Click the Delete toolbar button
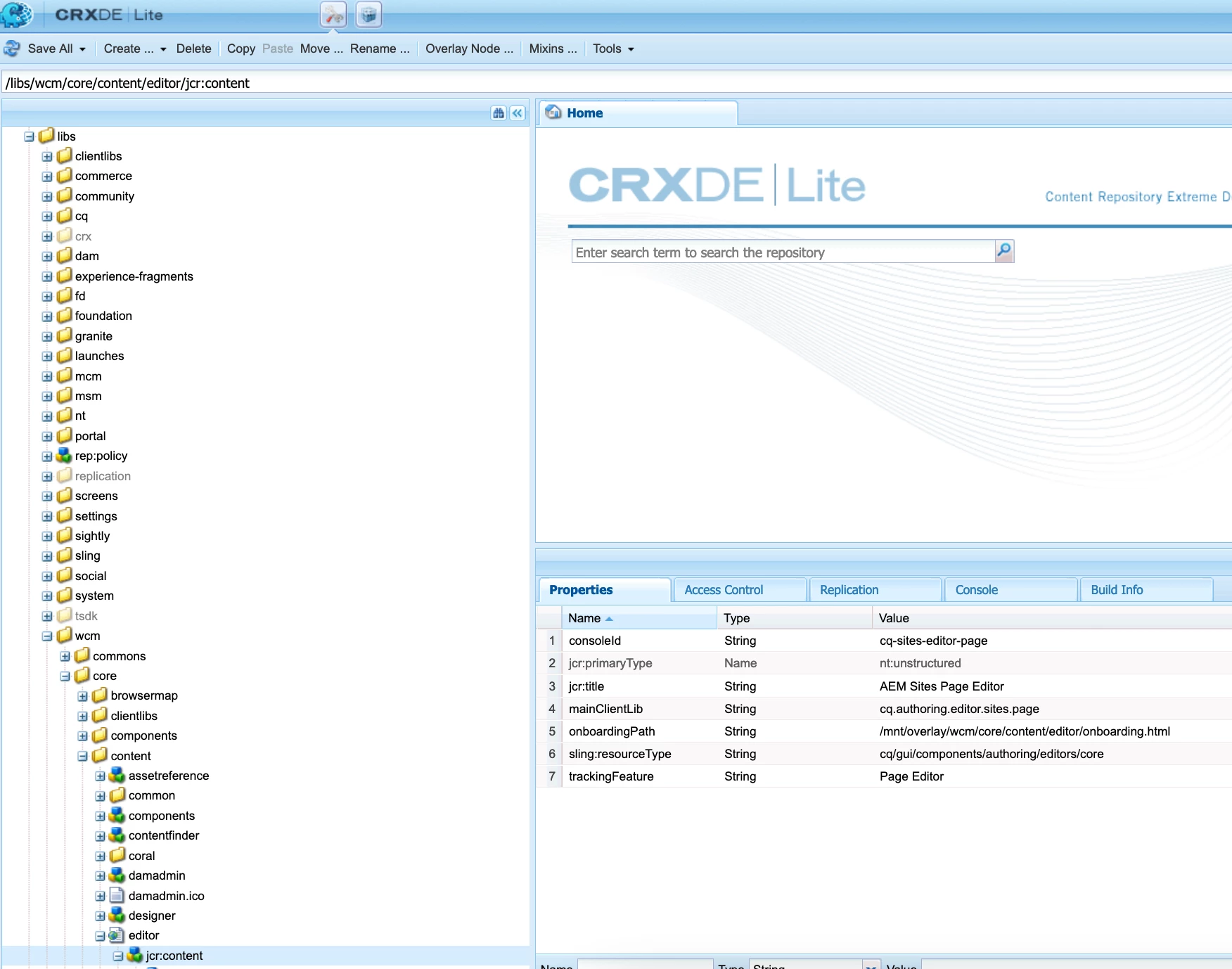Screen dimensions: 1232x969 tap(194, 49)
